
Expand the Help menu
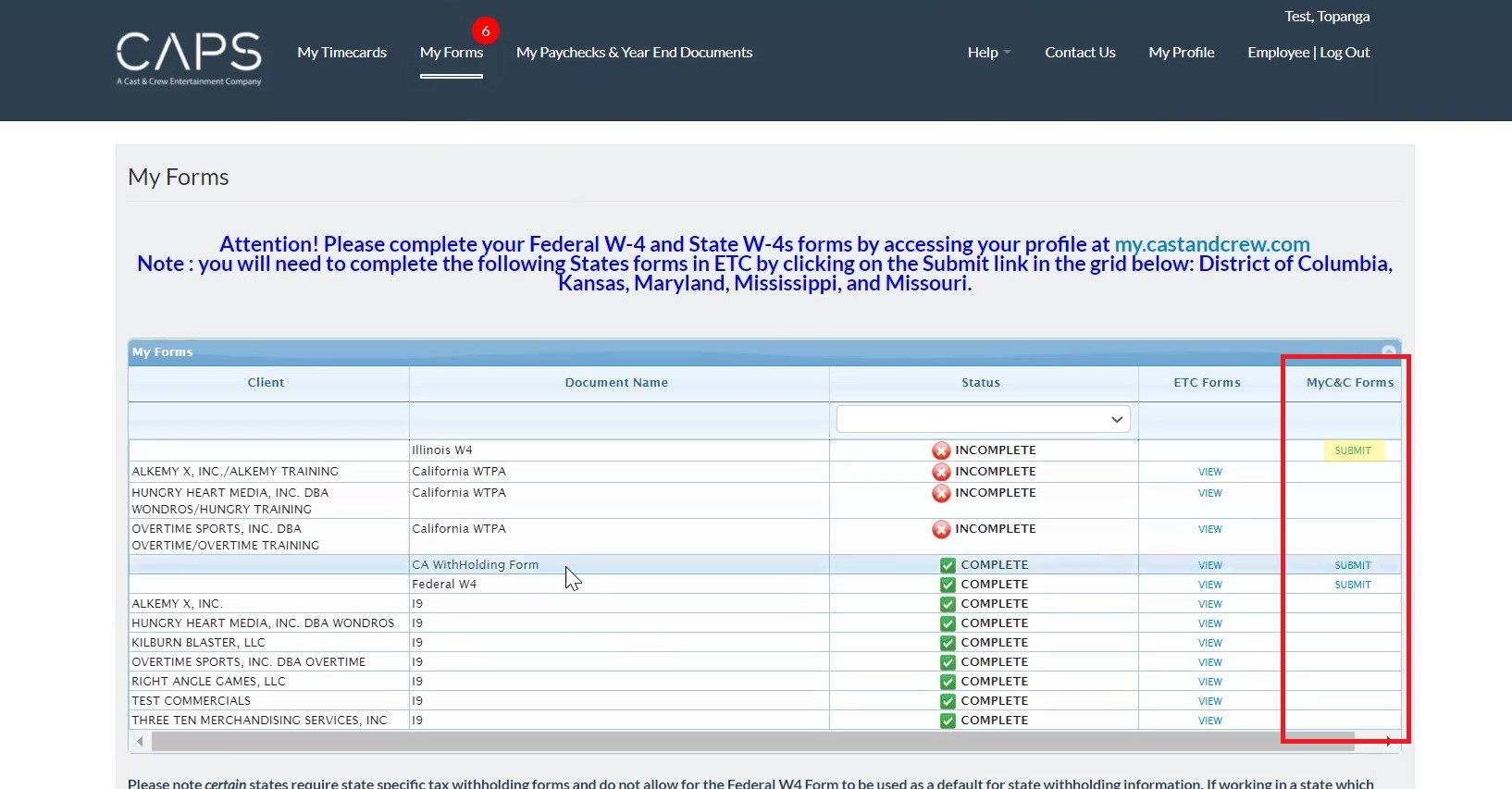click(x=989, y=53)
